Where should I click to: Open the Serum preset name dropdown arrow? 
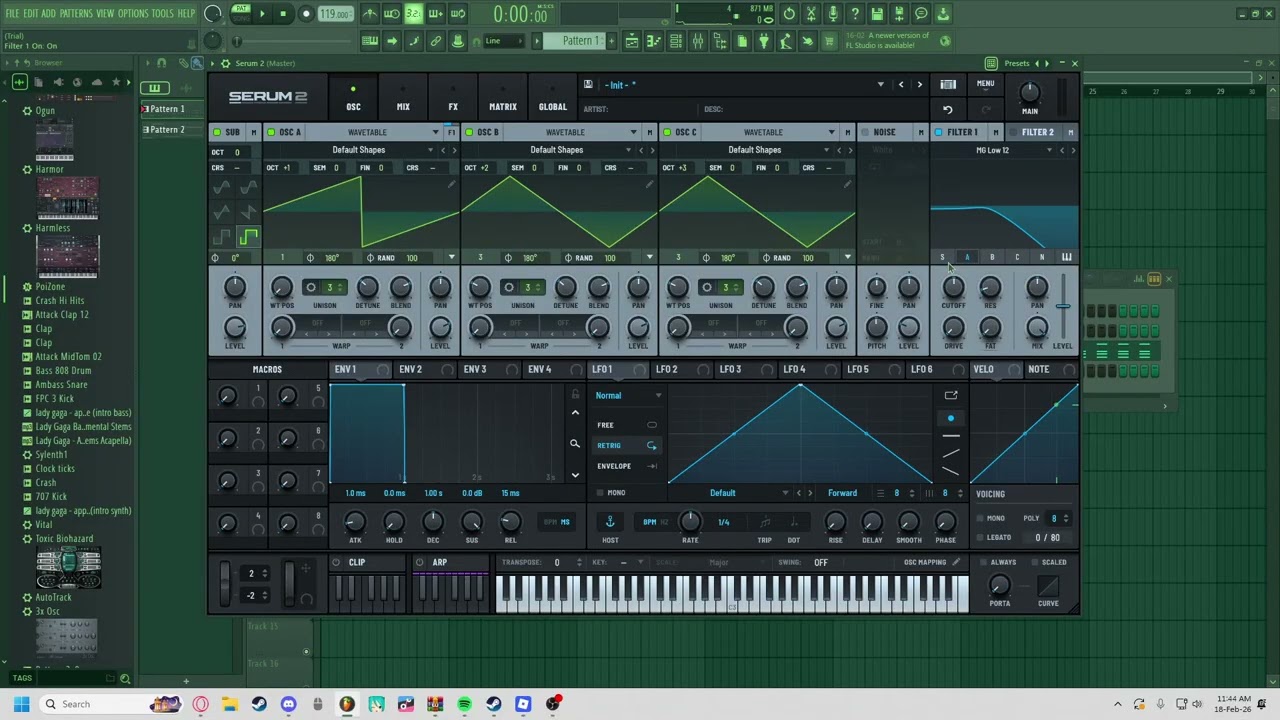click(x=881, y=85)
